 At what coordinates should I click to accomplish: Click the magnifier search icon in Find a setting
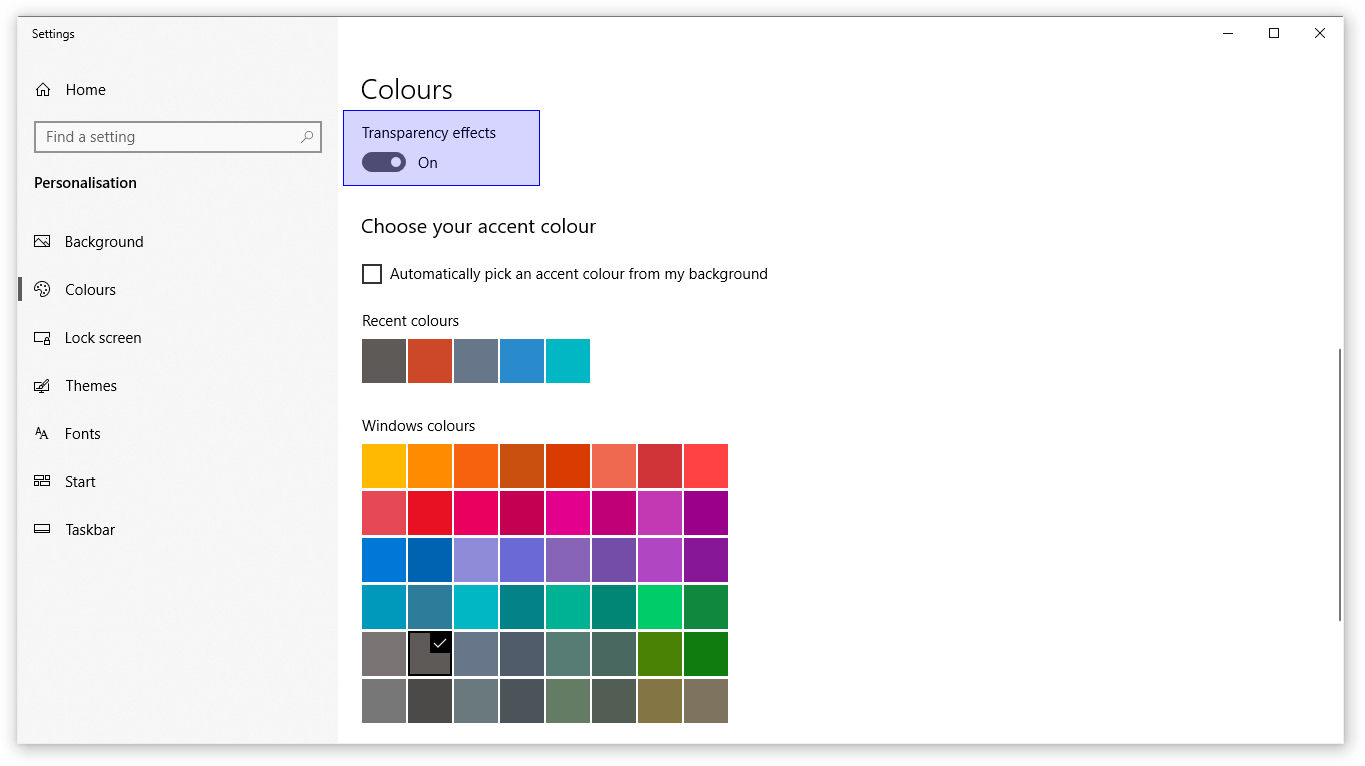pyautogui.click(x=307, y=137)
